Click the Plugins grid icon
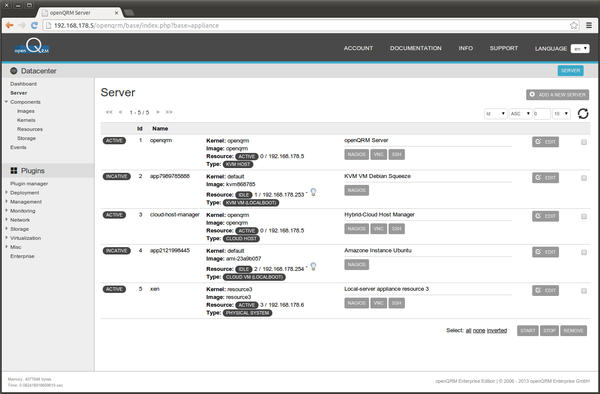This screenshot has width=600, height=394. point(14,171)
